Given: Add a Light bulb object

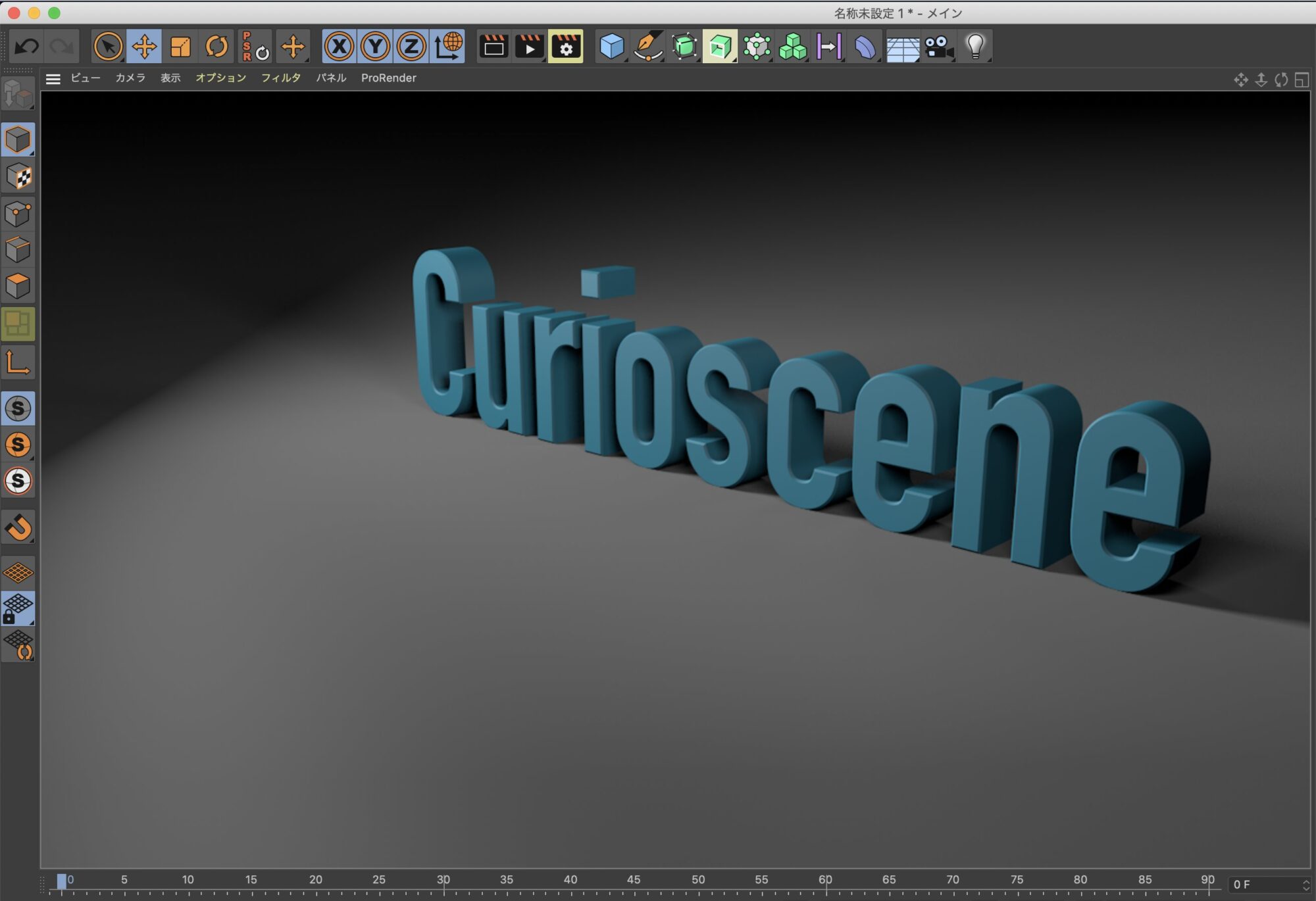Looking at the screenshot, I should [x=975, y=47].
